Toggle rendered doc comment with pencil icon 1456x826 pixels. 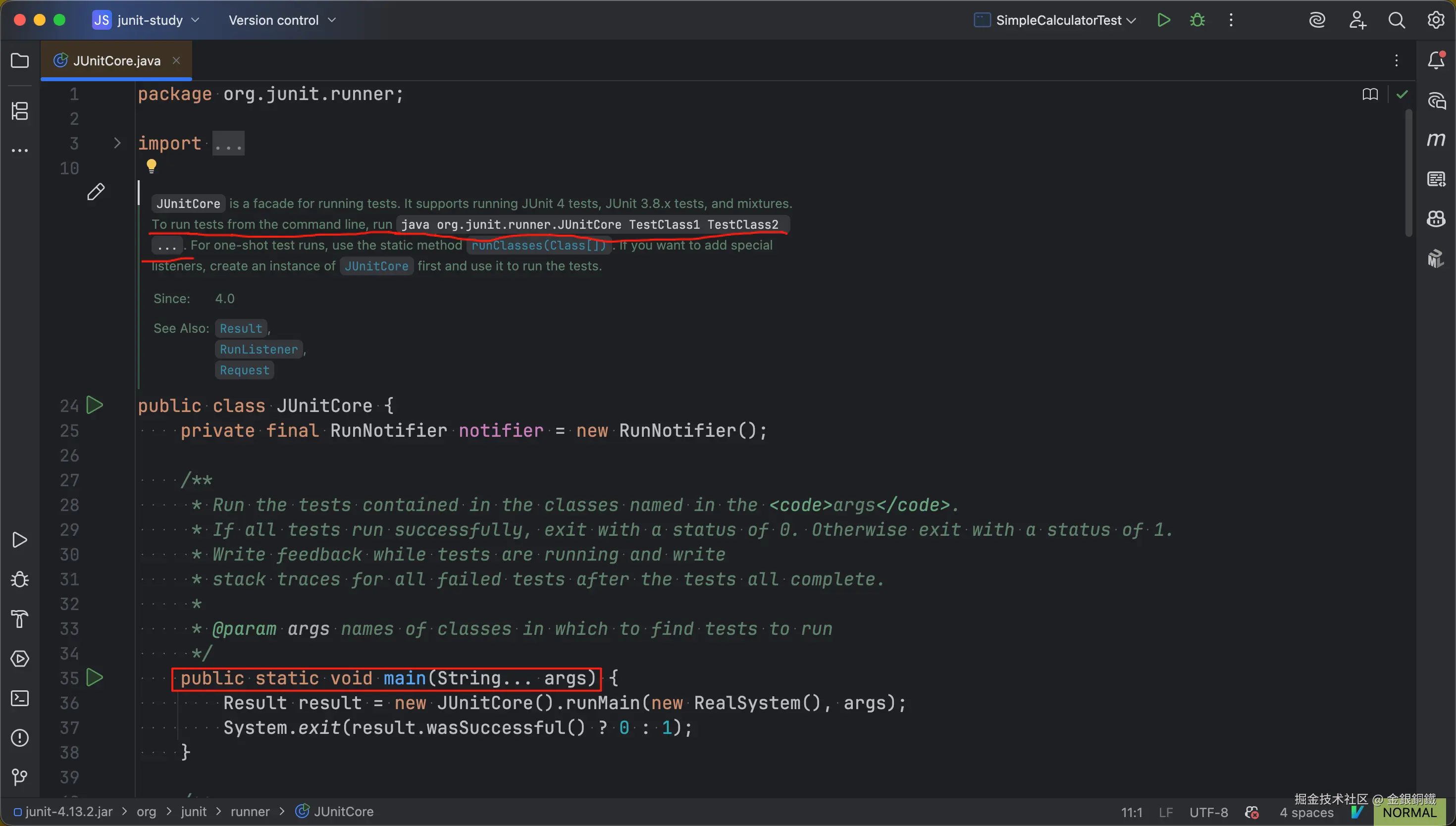pyautogui.click(x=96, y=192)
